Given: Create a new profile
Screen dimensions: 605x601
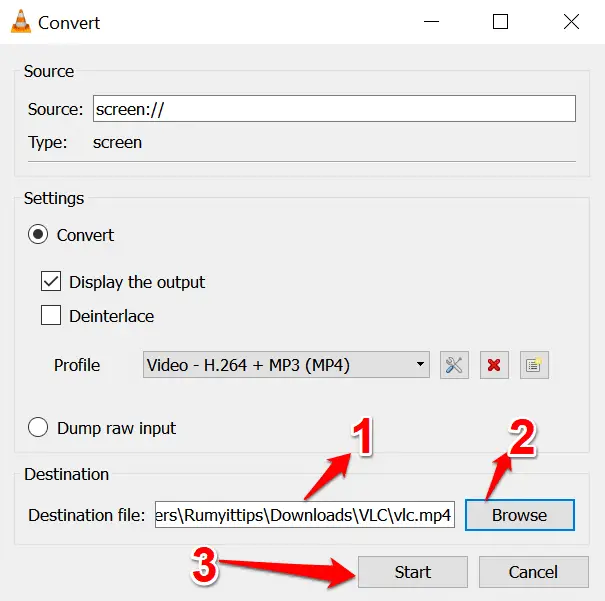Looking at the screenshot, I should pyautogui.click(x=534, y=365).
